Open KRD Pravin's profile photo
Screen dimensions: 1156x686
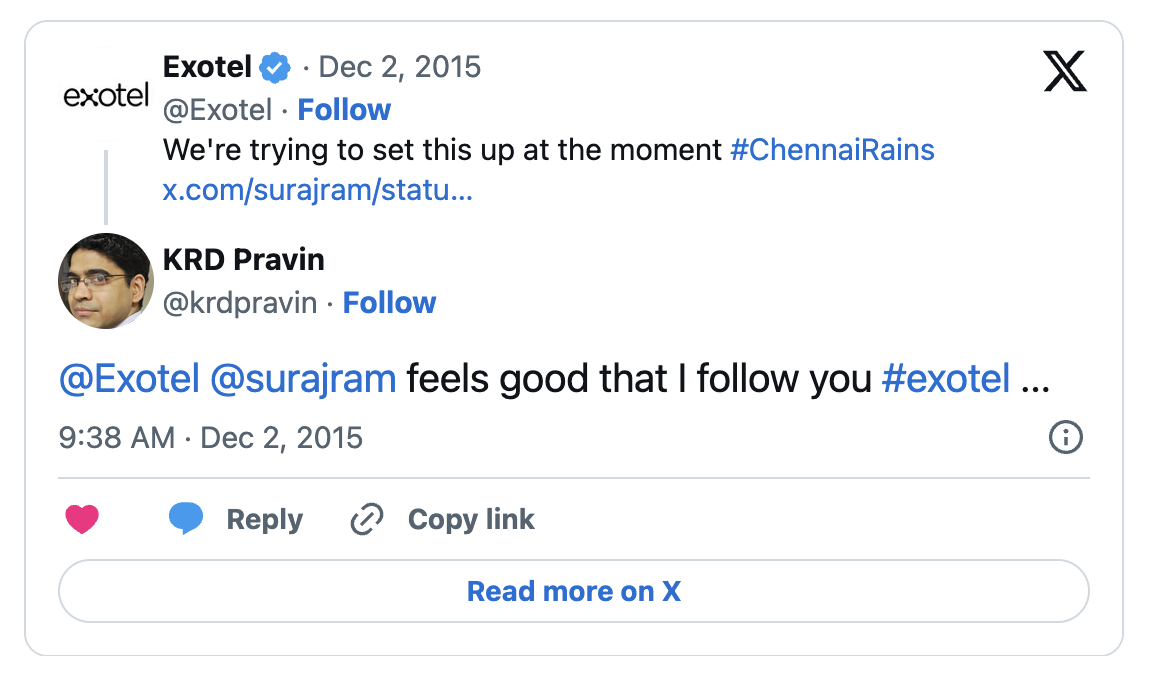coord(106,281)
